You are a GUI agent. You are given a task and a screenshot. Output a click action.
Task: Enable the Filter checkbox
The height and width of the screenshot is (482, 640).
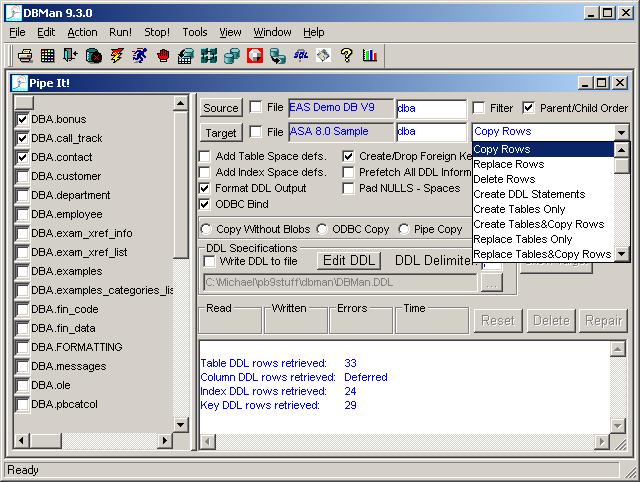480,108
